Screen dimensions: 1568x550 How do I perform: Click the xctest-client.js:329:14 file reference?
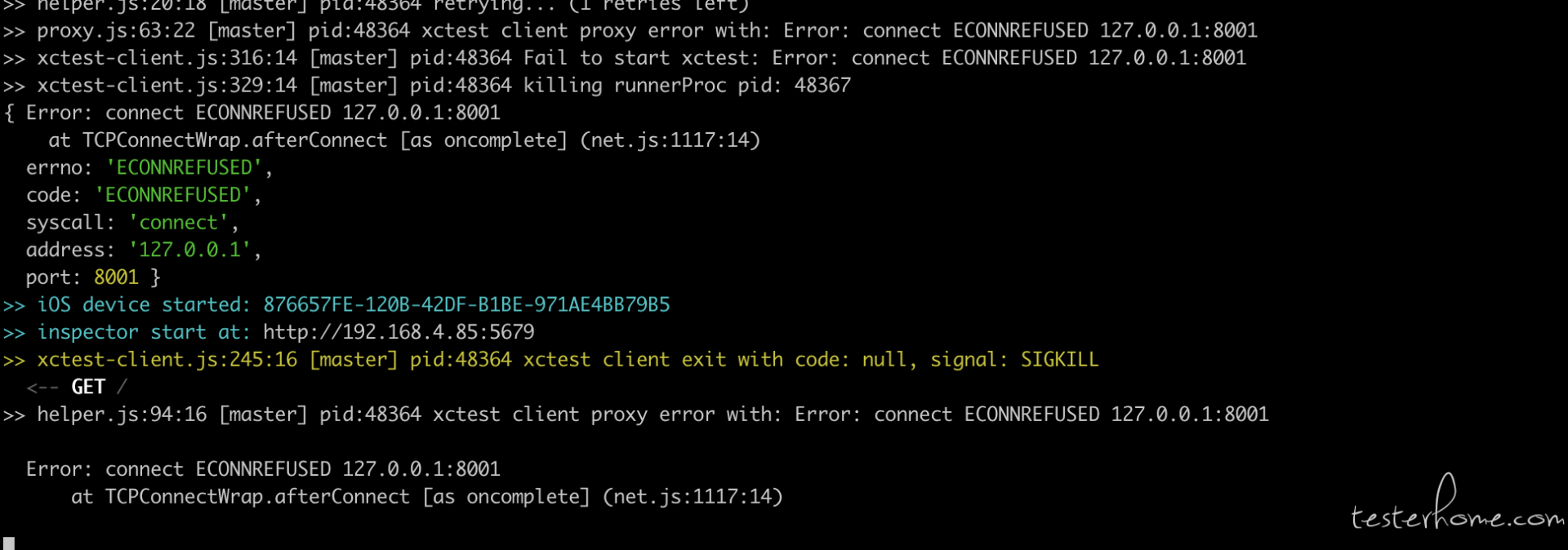tap(167, 86)
